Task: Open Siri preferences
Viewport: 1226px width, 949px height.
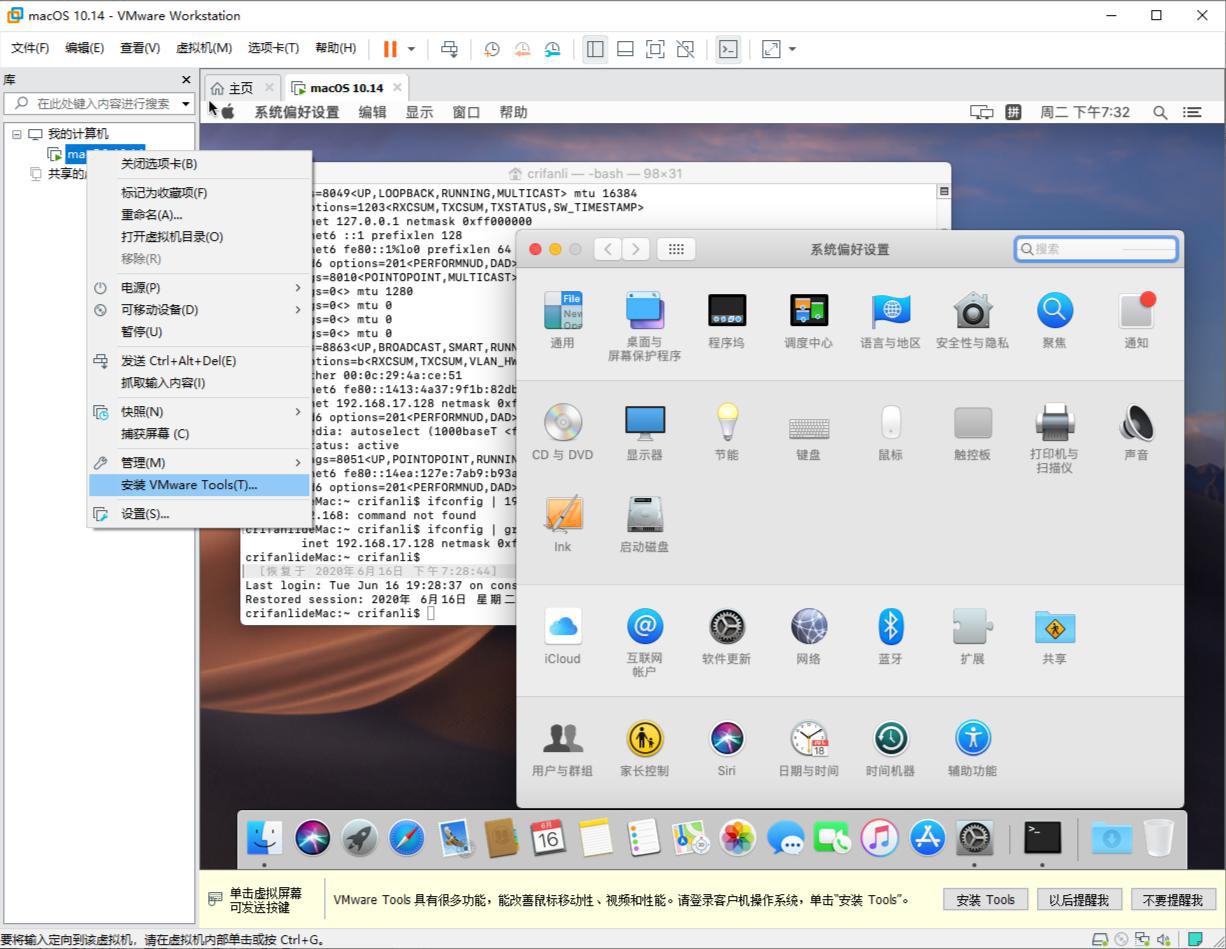Action: click(726, 739)
